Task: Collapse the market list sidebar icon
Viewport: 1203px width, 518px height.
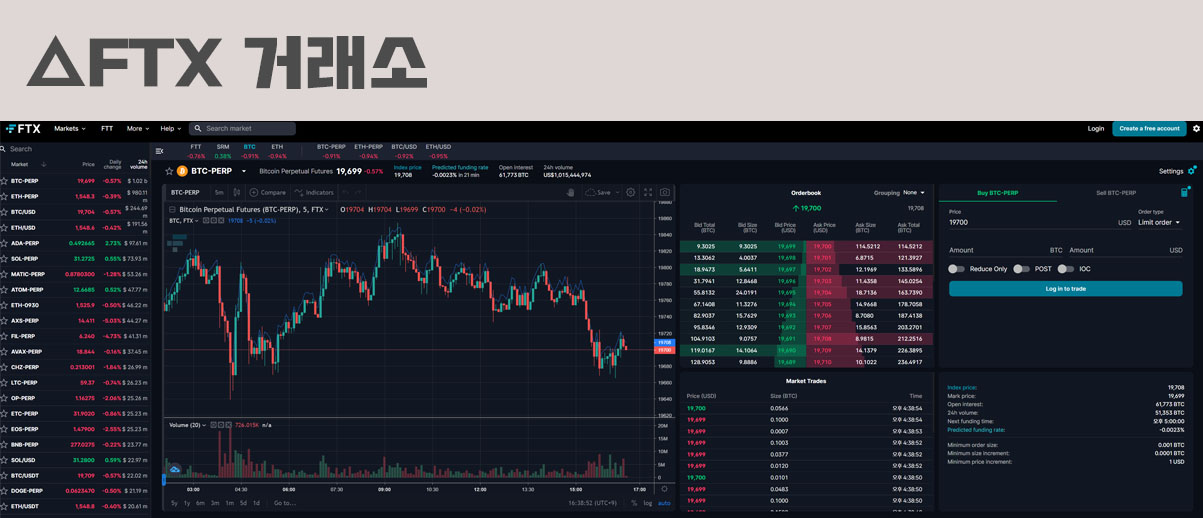Action: (x=160, y=151)
